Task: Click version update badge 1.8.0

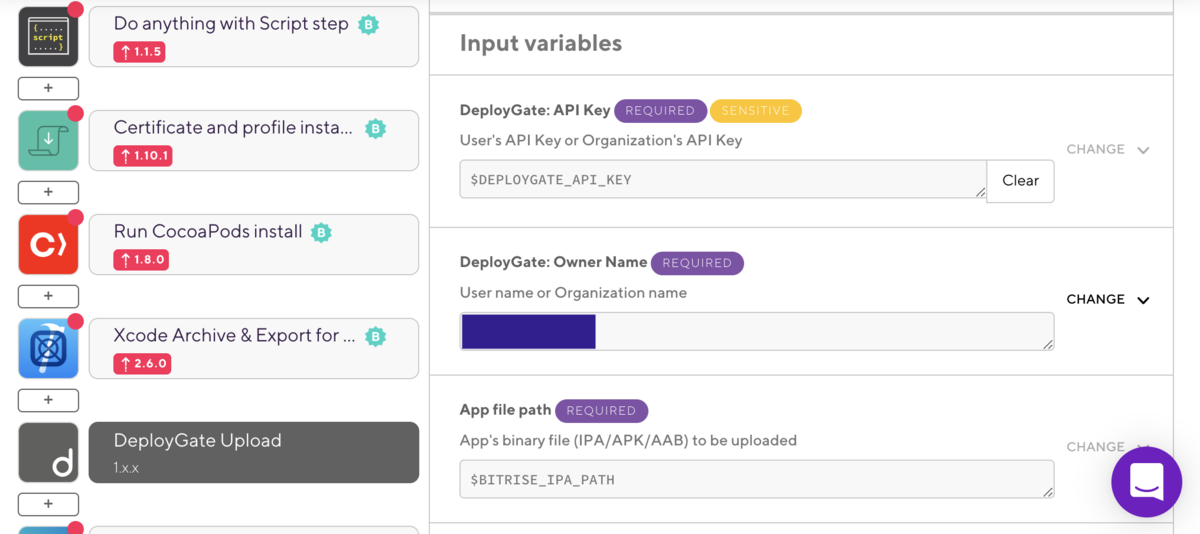Action: click(140, 260)
